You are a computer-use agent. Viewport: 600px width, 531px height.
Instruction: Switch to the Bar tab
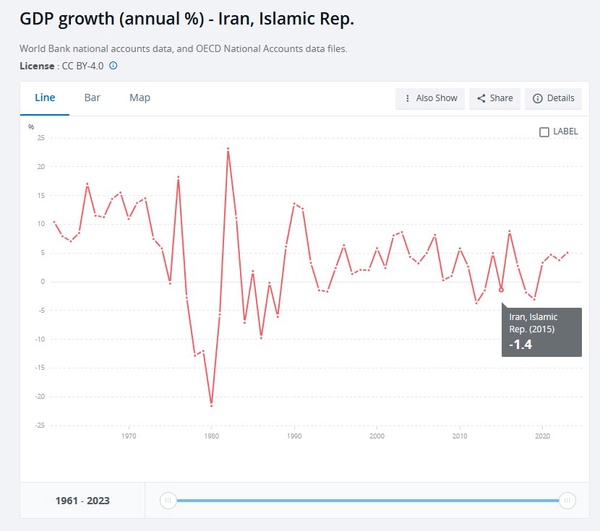(x=92, y=98)
